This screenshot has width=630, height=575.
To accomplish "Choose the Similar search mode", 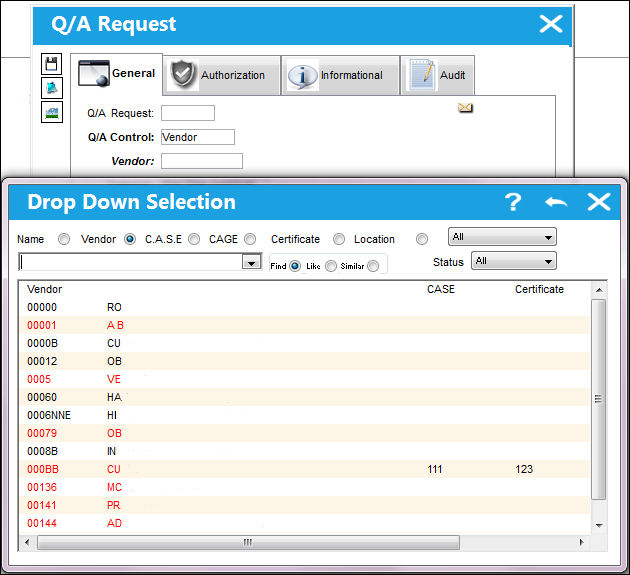I will coord(373,266).
